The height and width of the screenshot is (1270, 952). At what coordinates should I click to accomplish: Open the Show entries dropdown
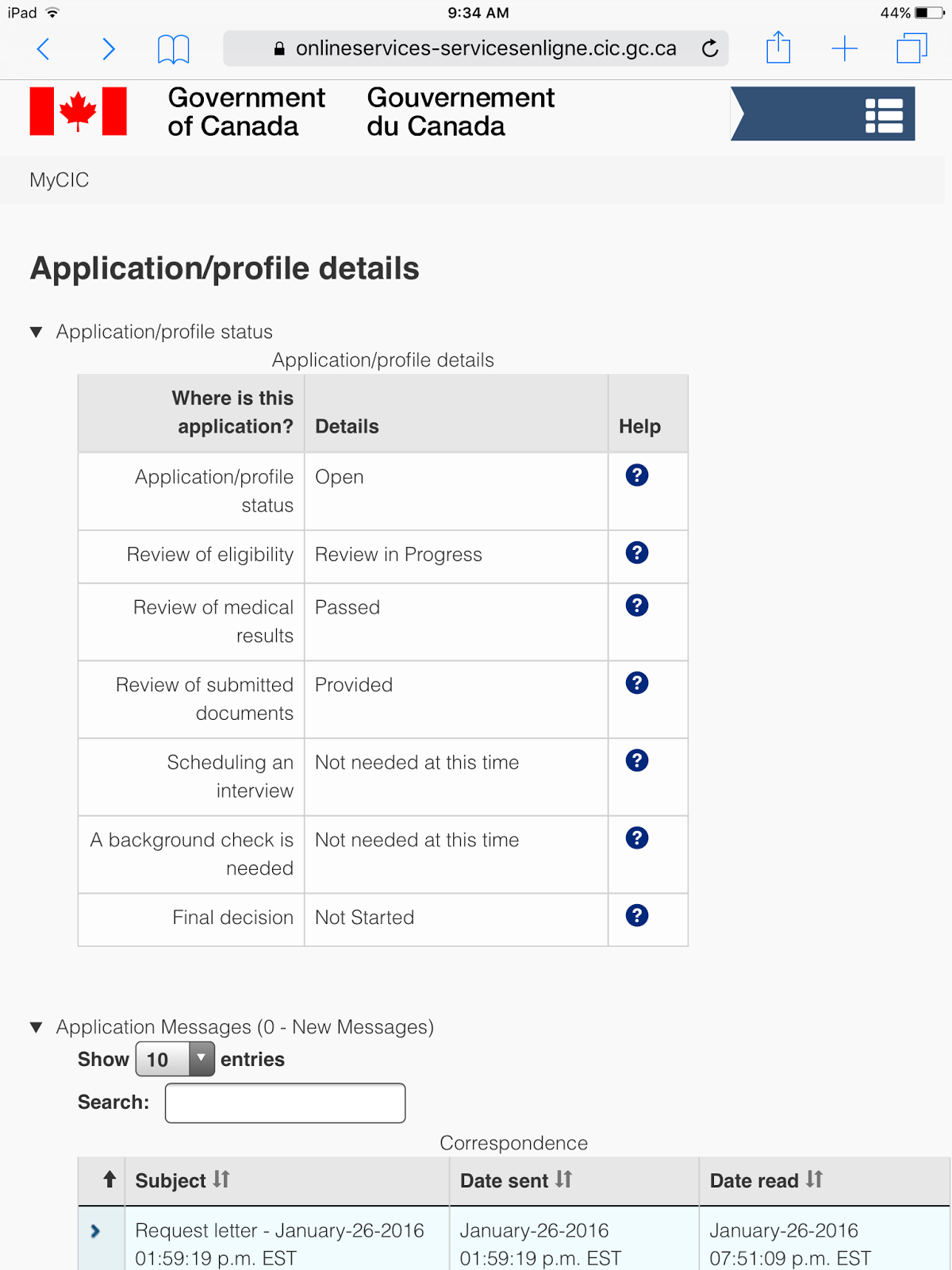[175, 1059]
